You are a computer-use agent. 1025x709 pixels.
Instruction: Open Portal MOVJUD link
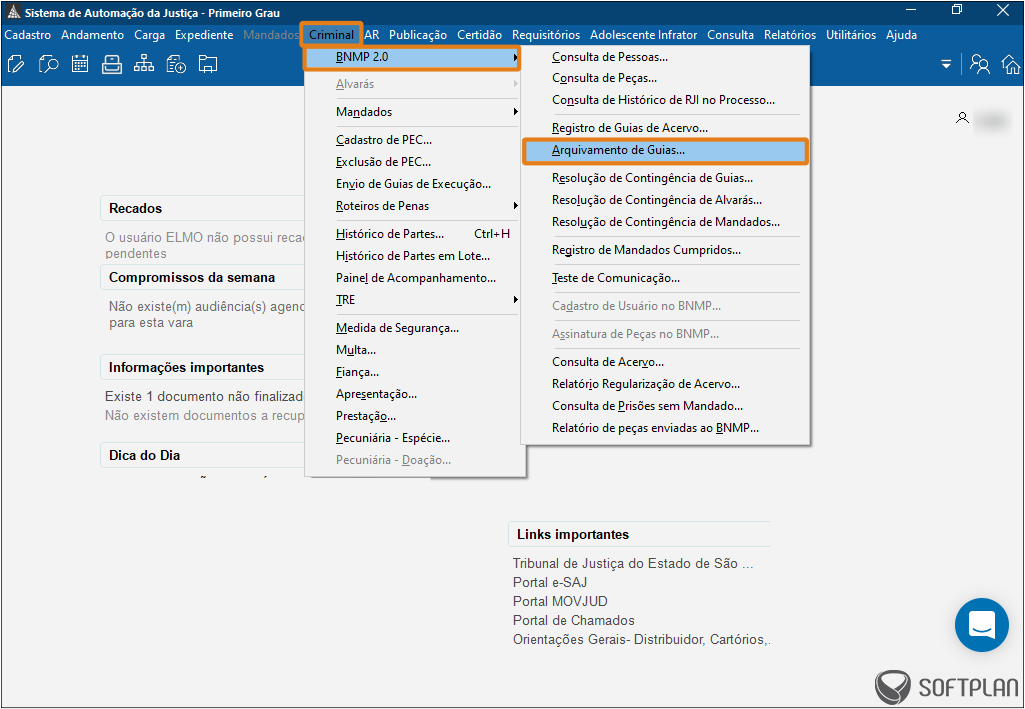[560, 601]
